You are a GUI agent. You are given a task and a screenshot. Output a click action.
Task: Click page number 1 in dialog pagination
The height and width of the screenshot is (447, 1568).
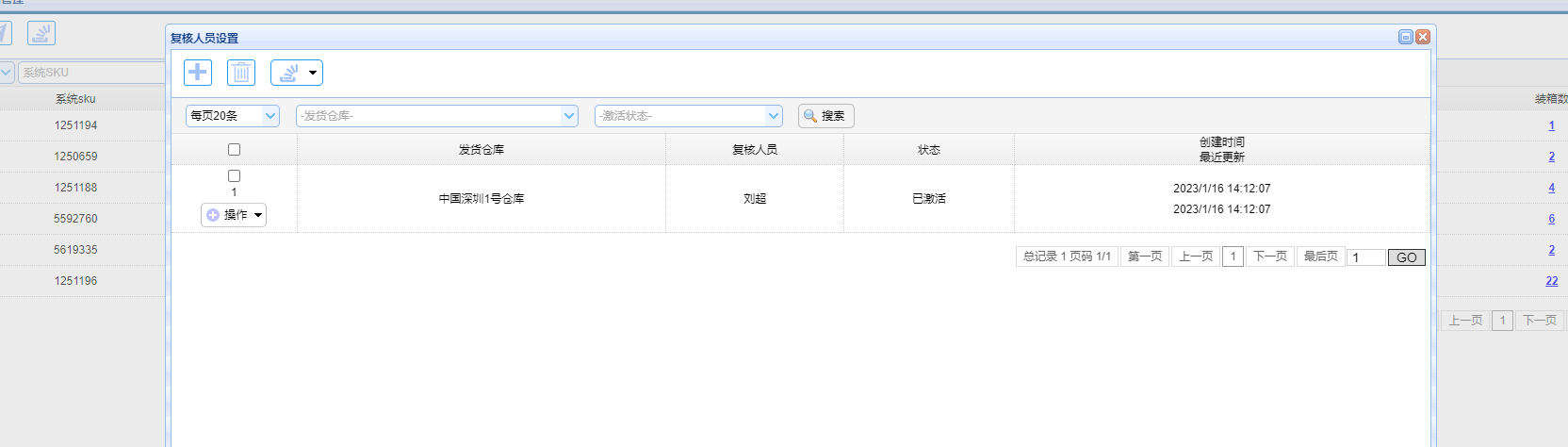[1233, 257]
